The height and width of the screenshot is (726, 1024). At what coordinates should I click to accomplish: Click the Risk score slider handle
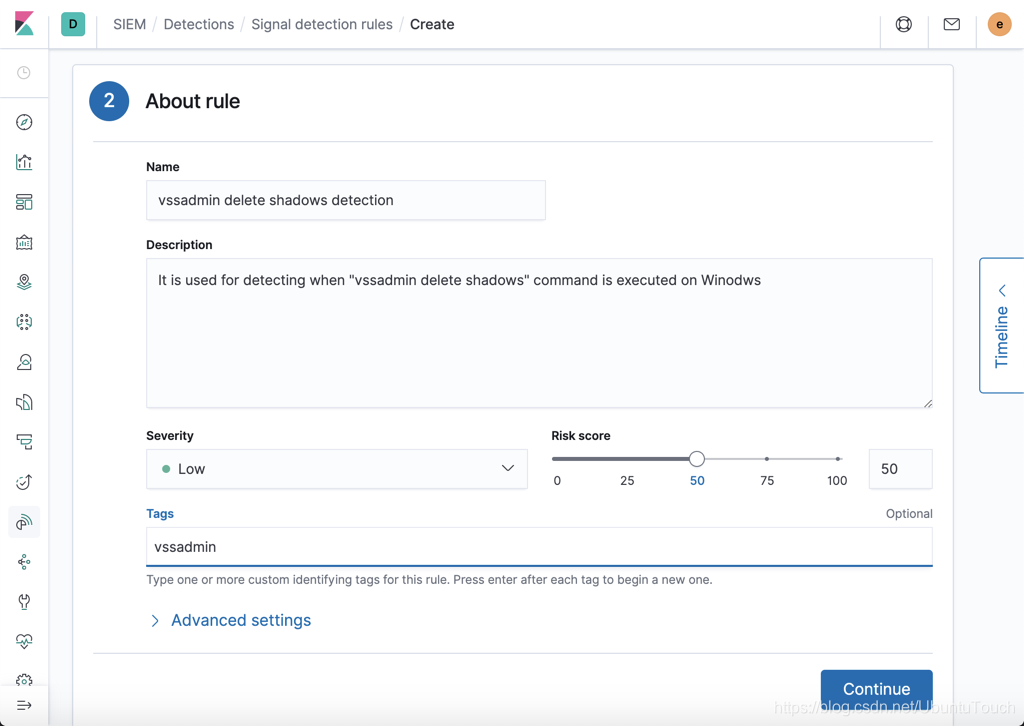pos(697,459)
